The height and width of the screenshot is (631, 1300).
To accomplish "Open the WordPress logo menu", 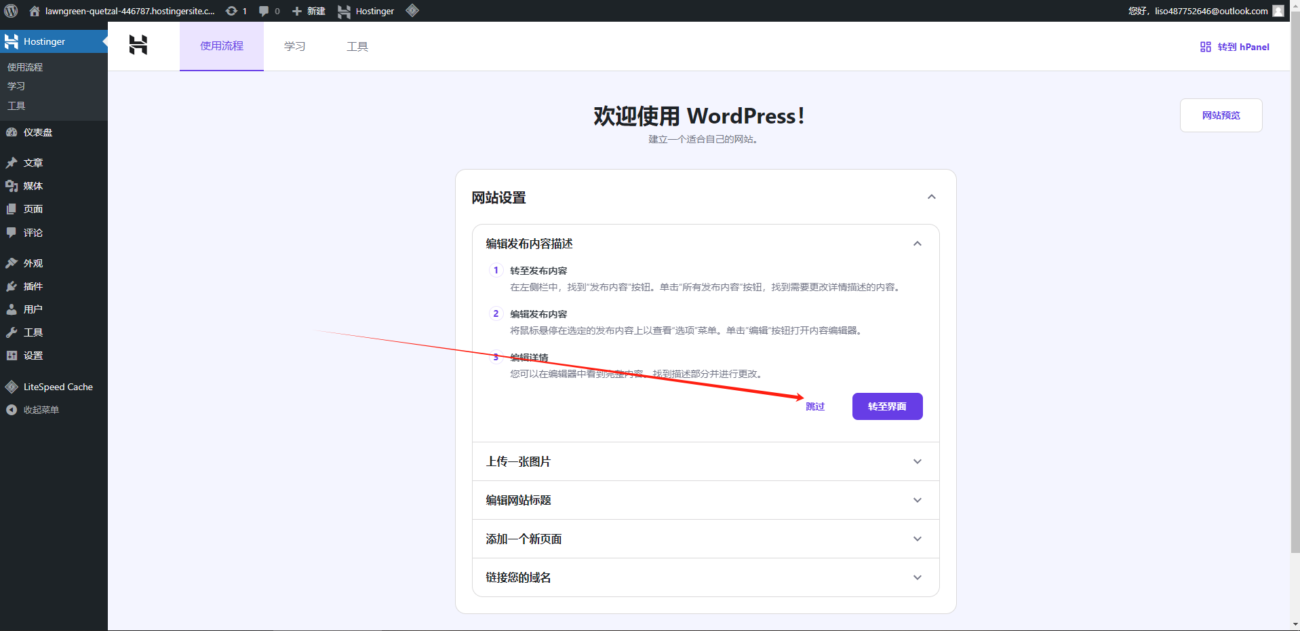I will click(11, 10).
